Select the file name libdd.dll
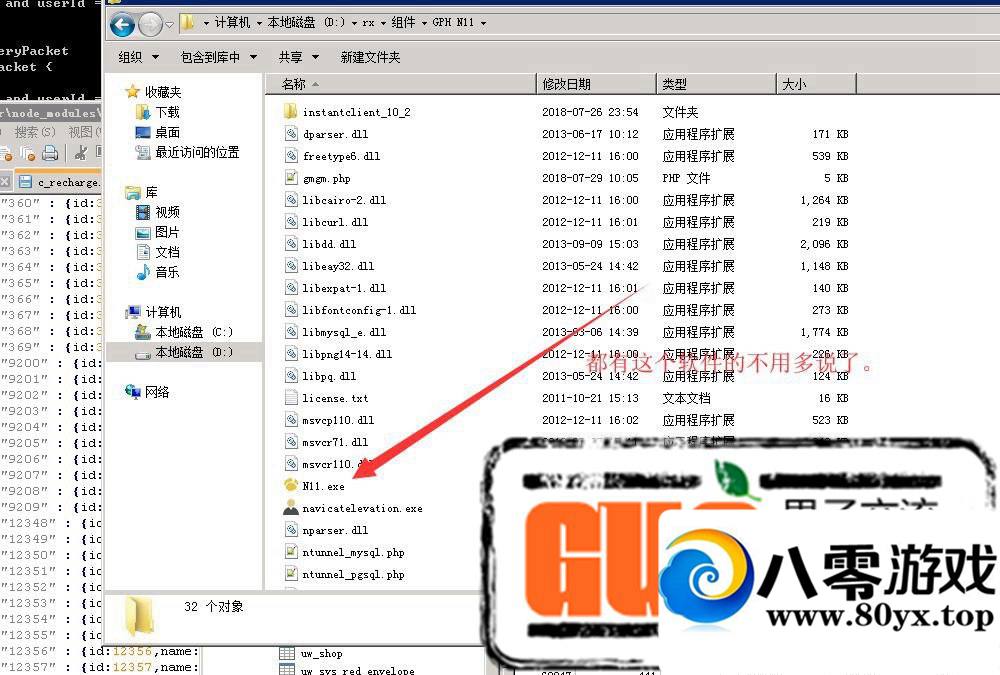Image resolution: width=1000 pixels, height=675 pixels. 329,244
